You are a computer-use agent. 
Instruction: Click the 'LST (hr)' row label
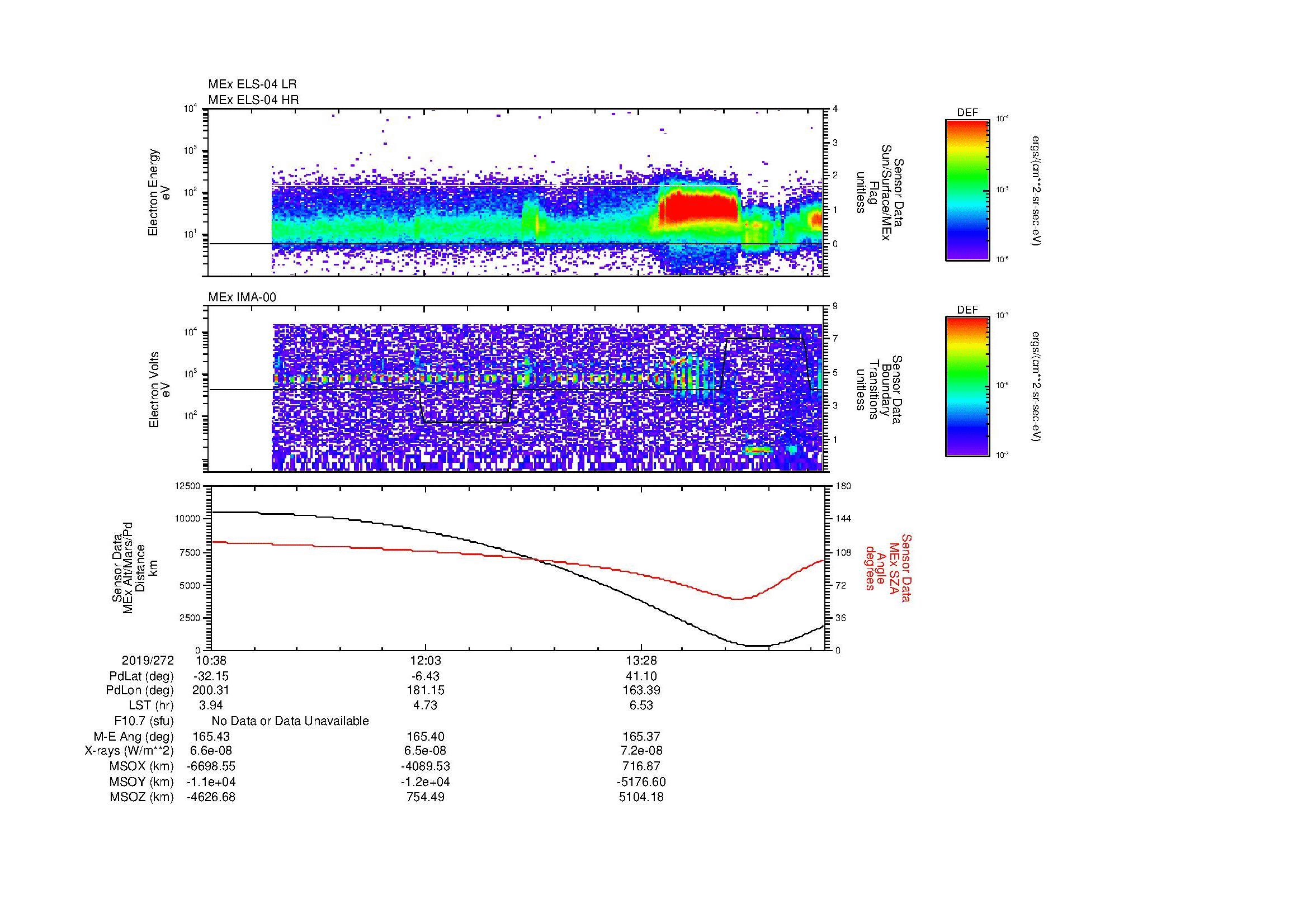151,705
